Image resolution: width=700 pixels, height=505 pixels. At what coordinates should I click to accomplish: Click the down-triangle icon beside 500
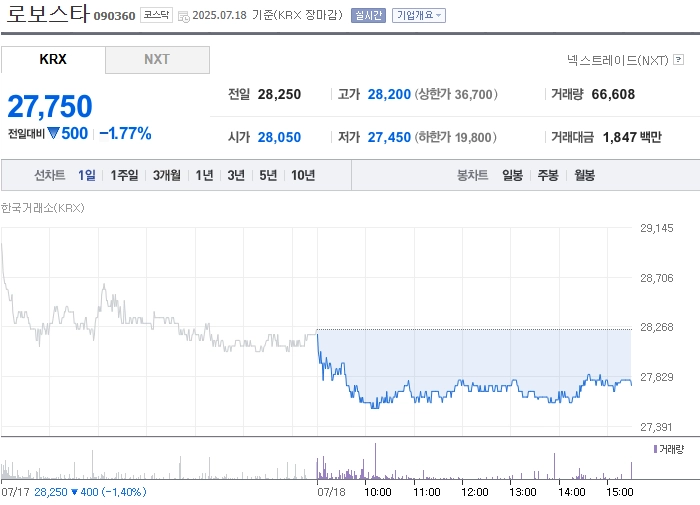coord(53,133)
